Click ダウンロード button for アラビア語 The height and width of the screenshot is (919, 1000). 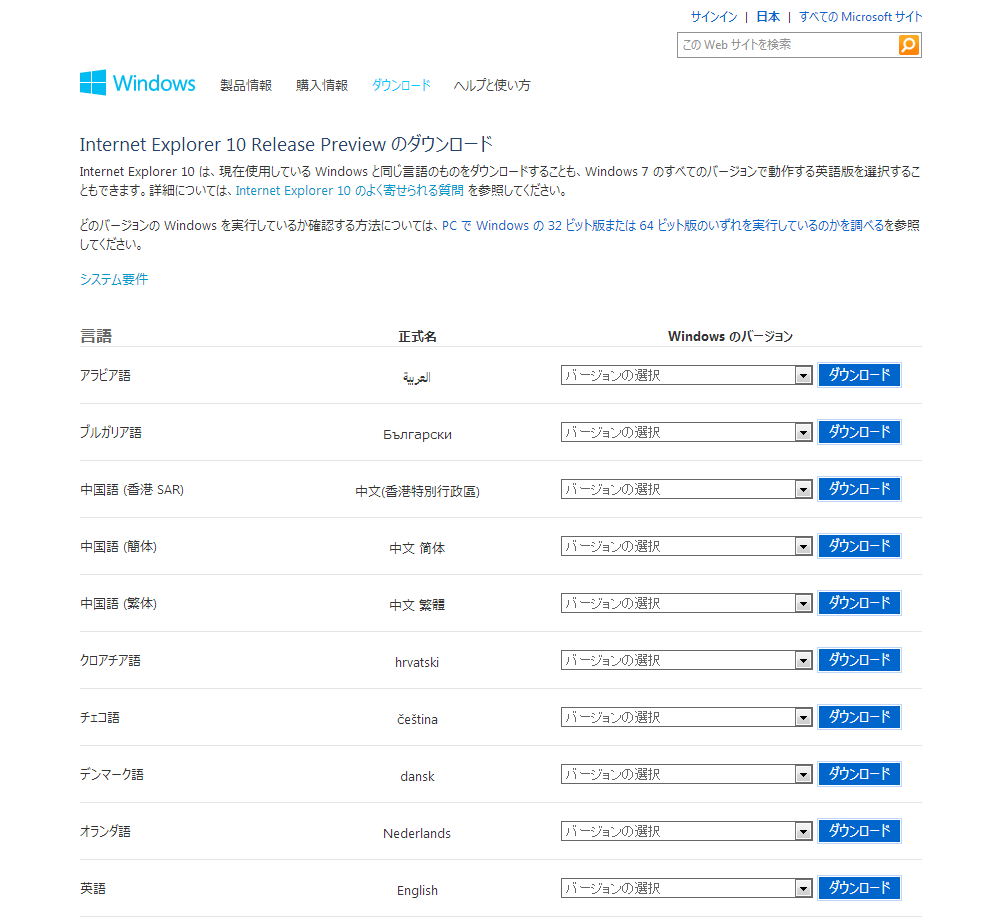(x=859, y=375)
